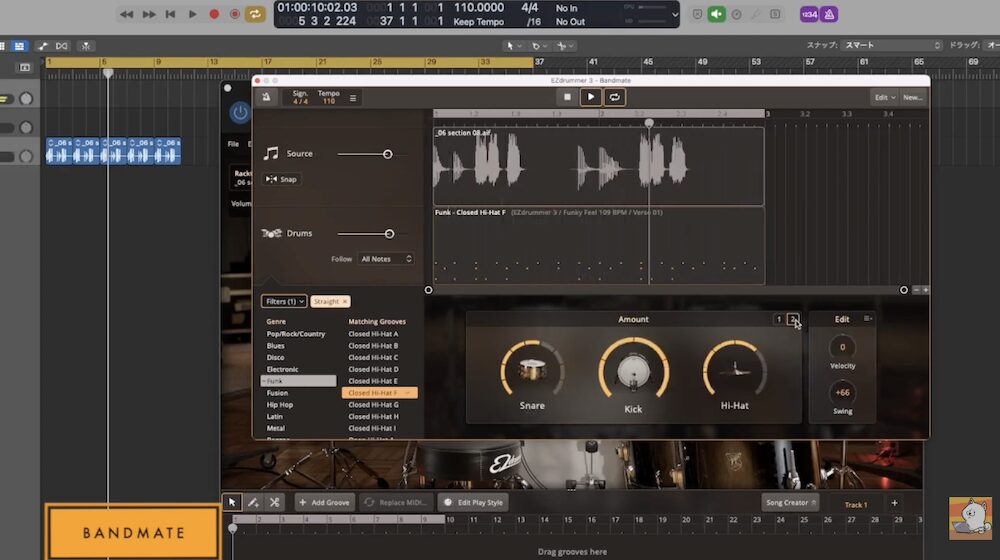Open the Follow All Notes dropdown
Viewport: 1000px width, 560px height.
click(386, 259)
